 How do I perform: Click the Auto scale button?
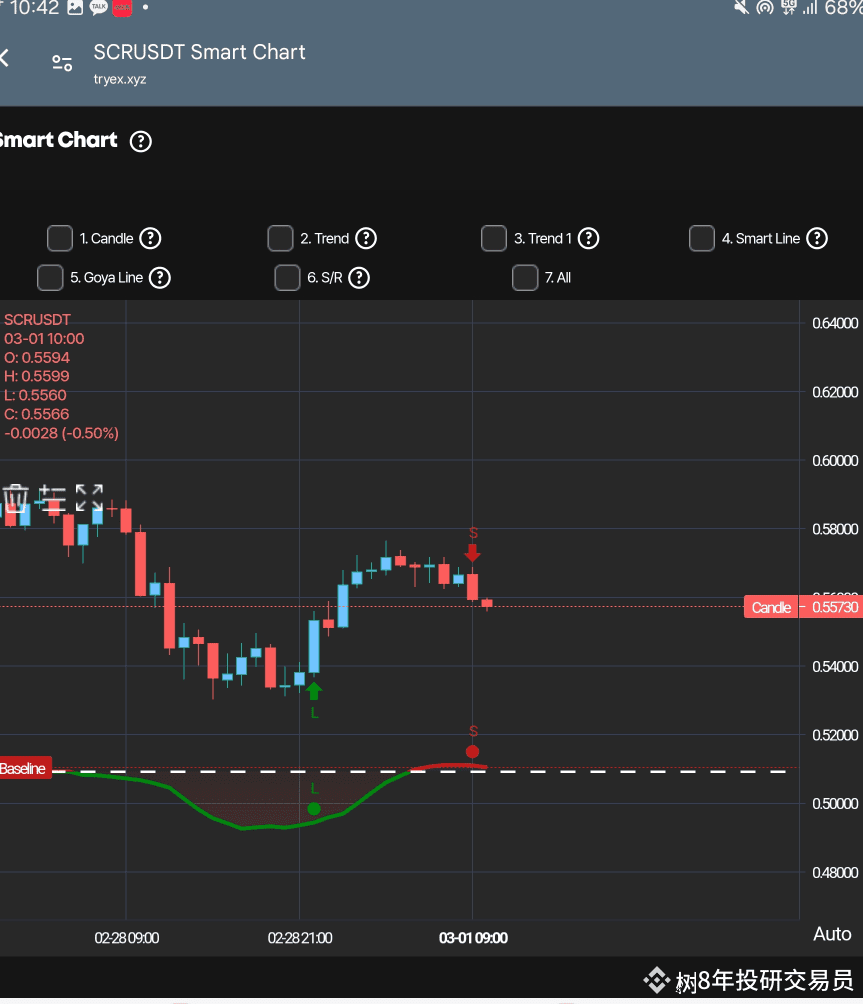coord(832,935)
